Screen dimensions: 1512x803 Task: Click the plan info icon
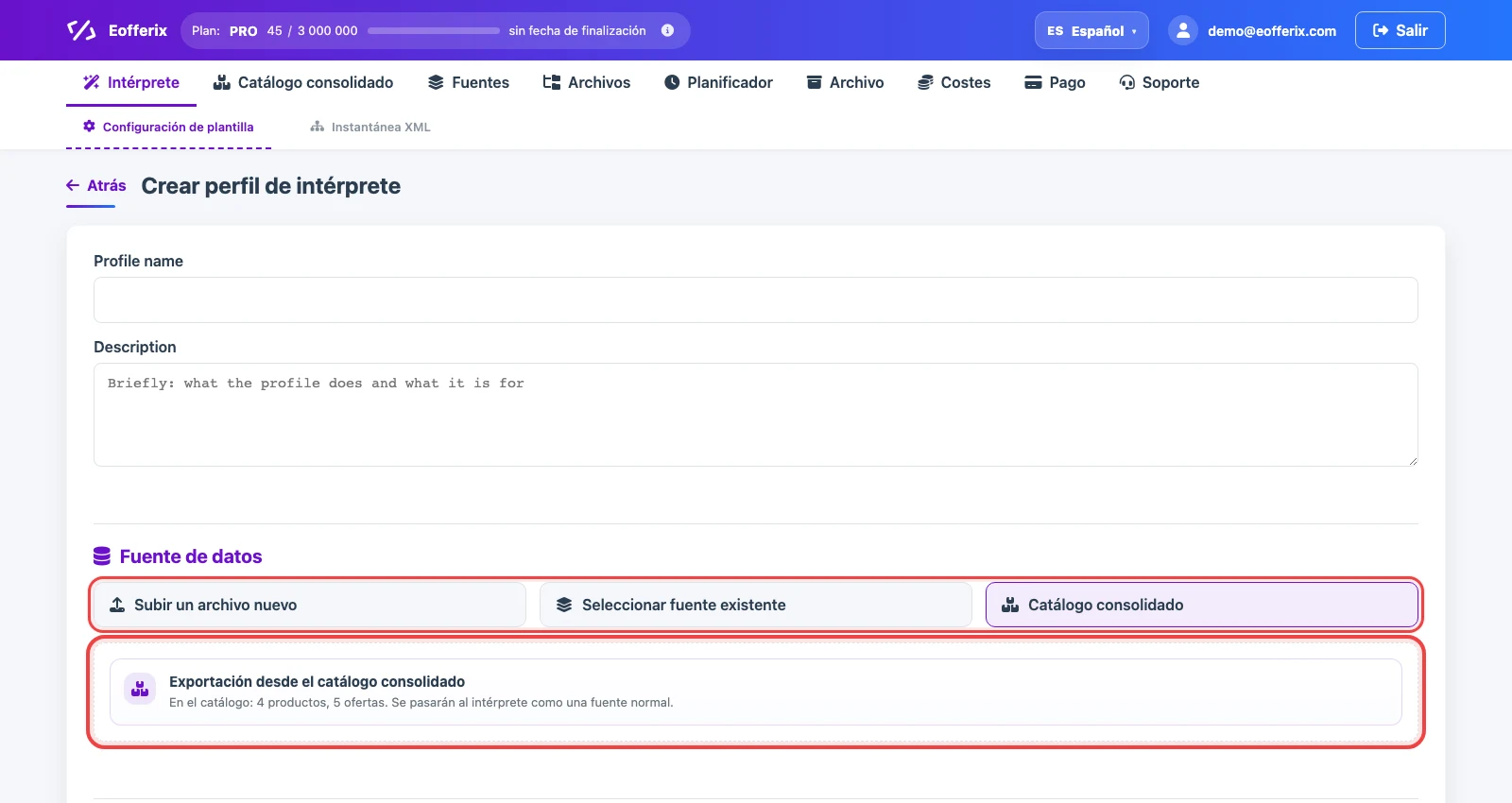click(x=667, y=30)
